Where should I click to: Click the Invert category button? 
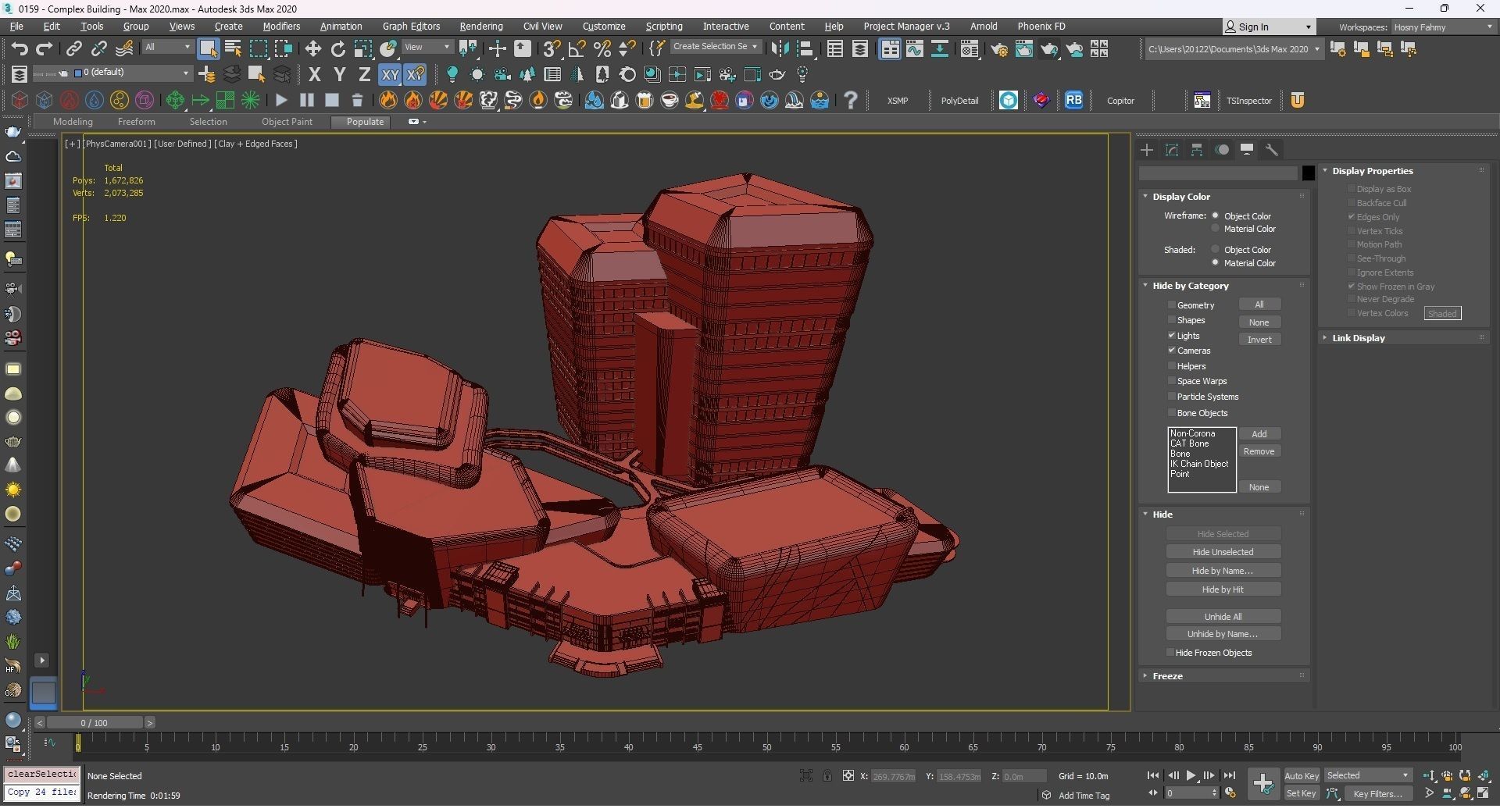coord(1259,340)
